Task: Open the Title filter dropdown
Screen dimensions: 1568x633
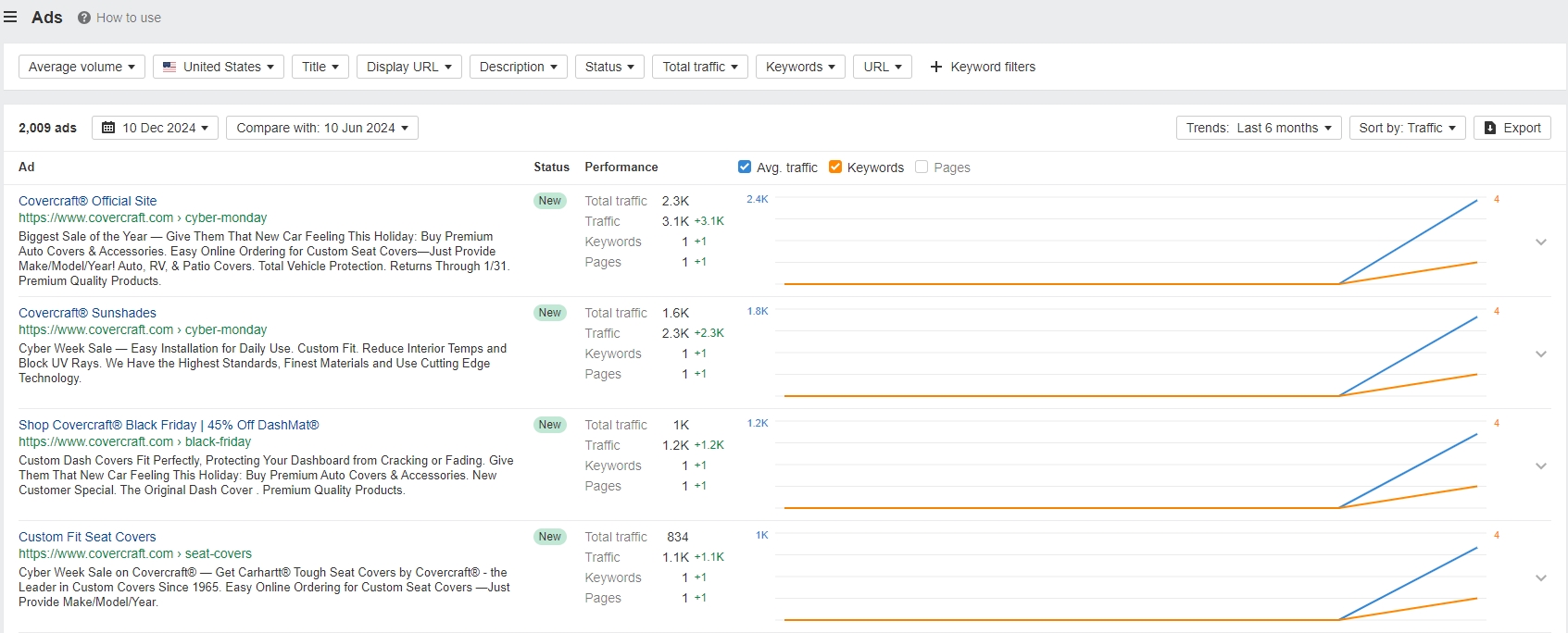Action: pyautogui.click(x=320, y=67)
